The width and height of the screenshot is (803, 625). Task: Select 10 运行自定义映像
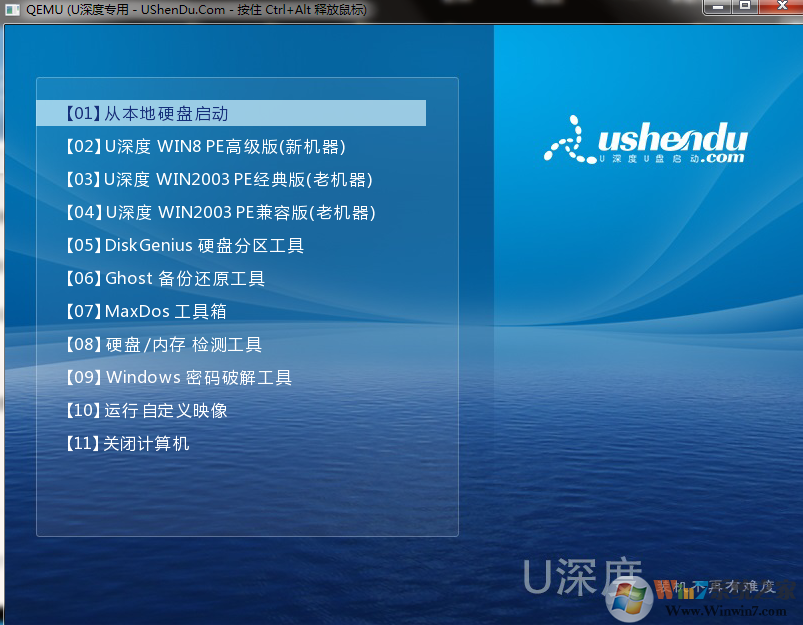point(146,410)
